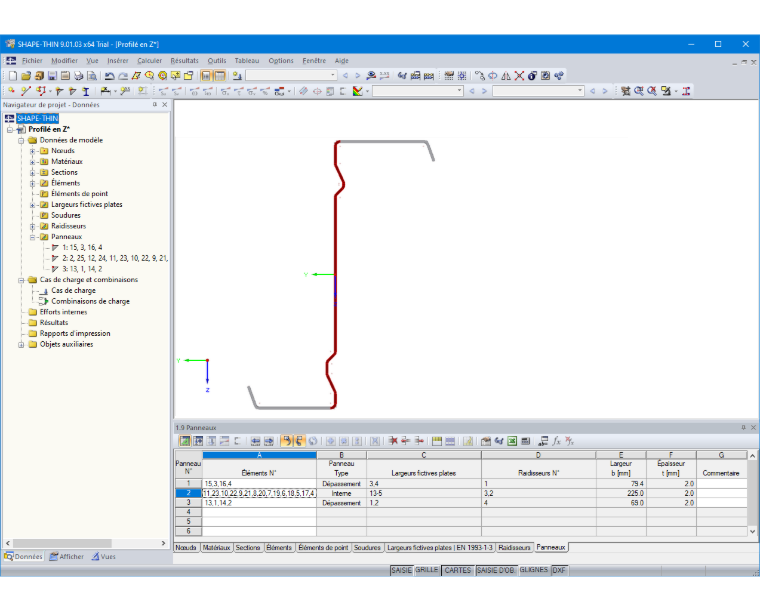
Task: Click the New file icon
Action: 13,76
